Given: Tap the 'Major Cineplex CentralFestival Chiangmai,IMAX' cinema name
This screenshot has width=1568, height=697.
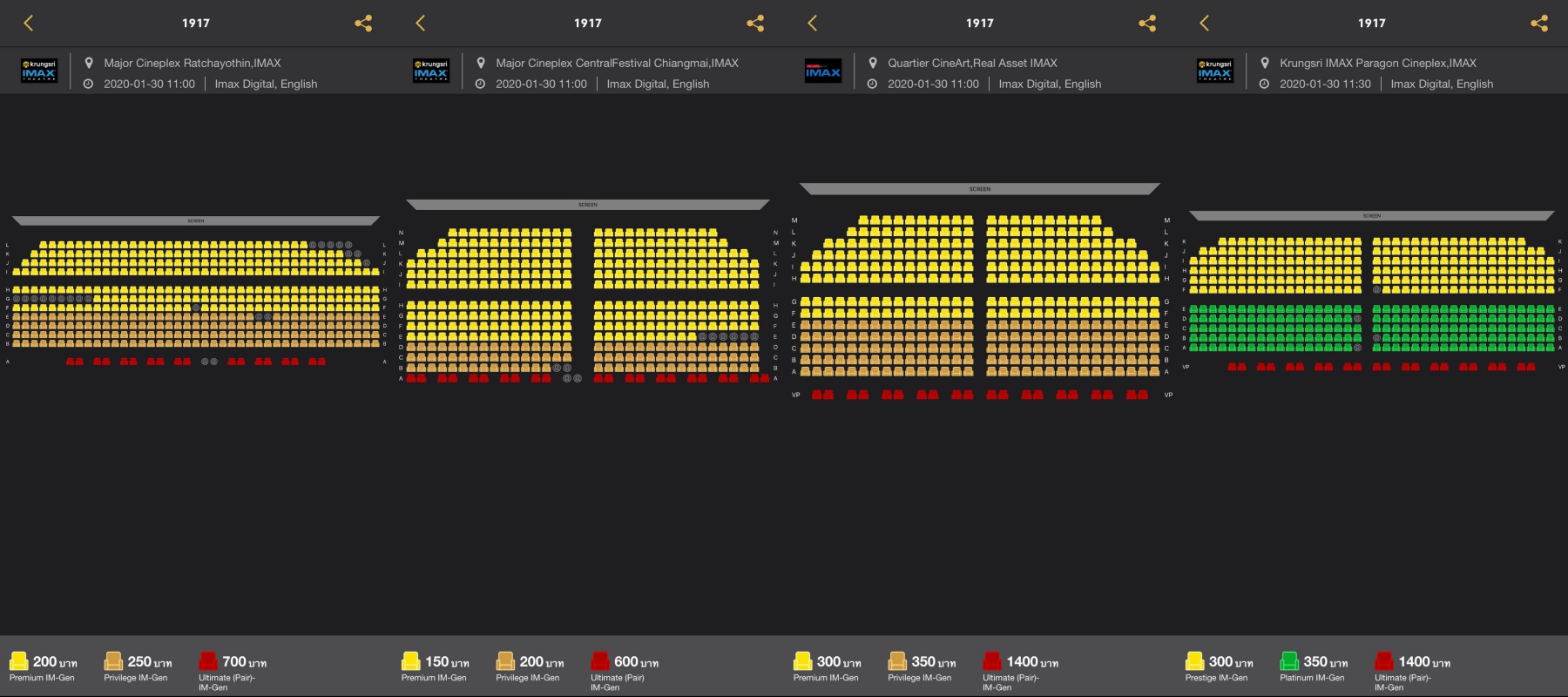Looking at the screenshot, I should (617, 63).
